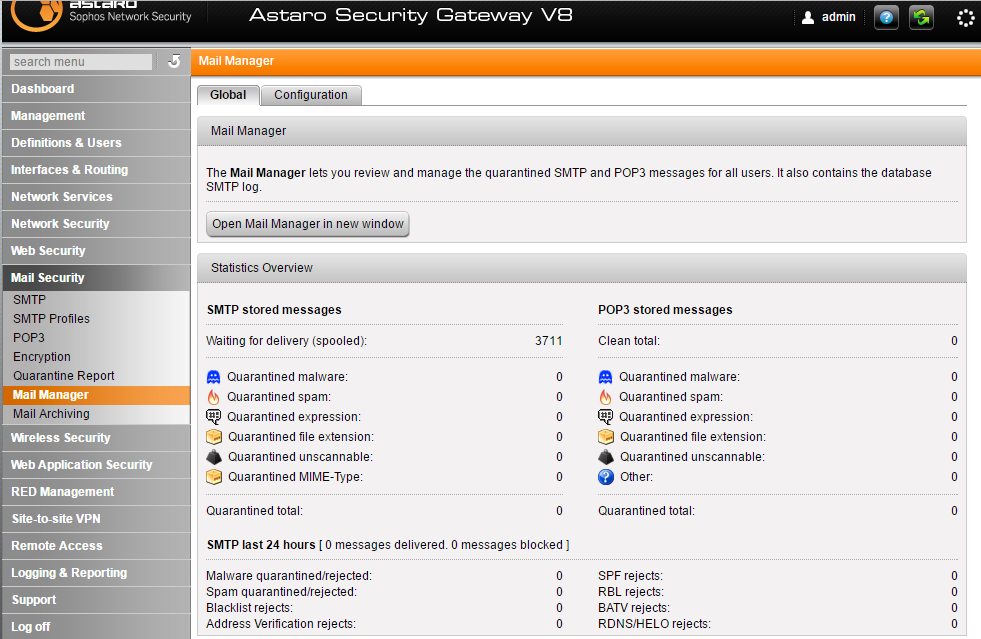Open SMTP submenu item
The height and width of the screenshot is (639, 981).
pos(96,300)
